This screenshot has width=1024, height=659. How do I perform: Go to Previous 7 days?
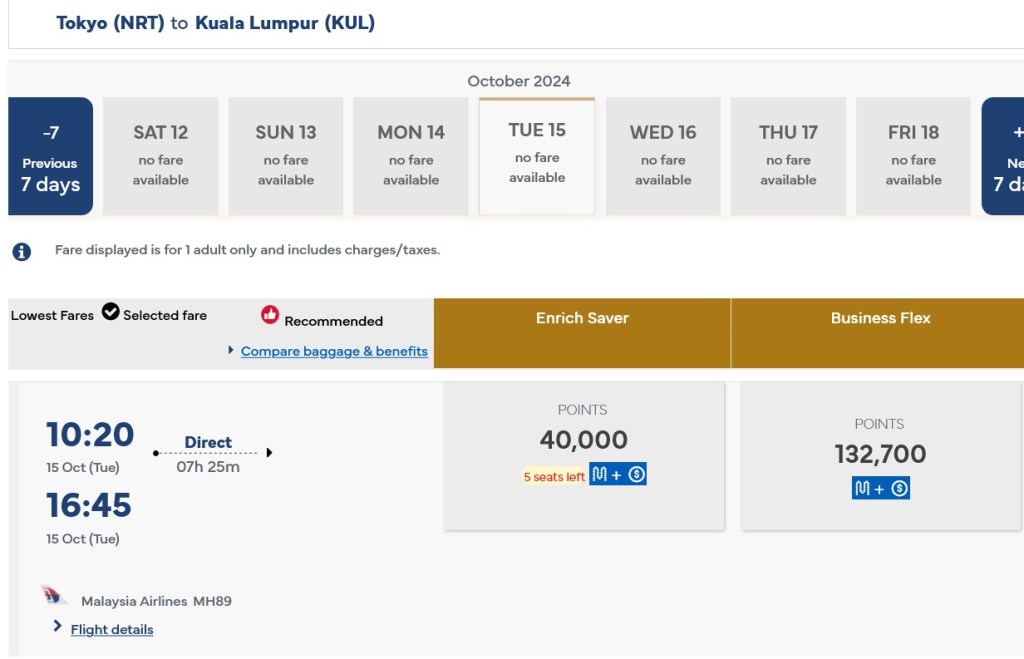pyautogui.click(x=50, y=157)
